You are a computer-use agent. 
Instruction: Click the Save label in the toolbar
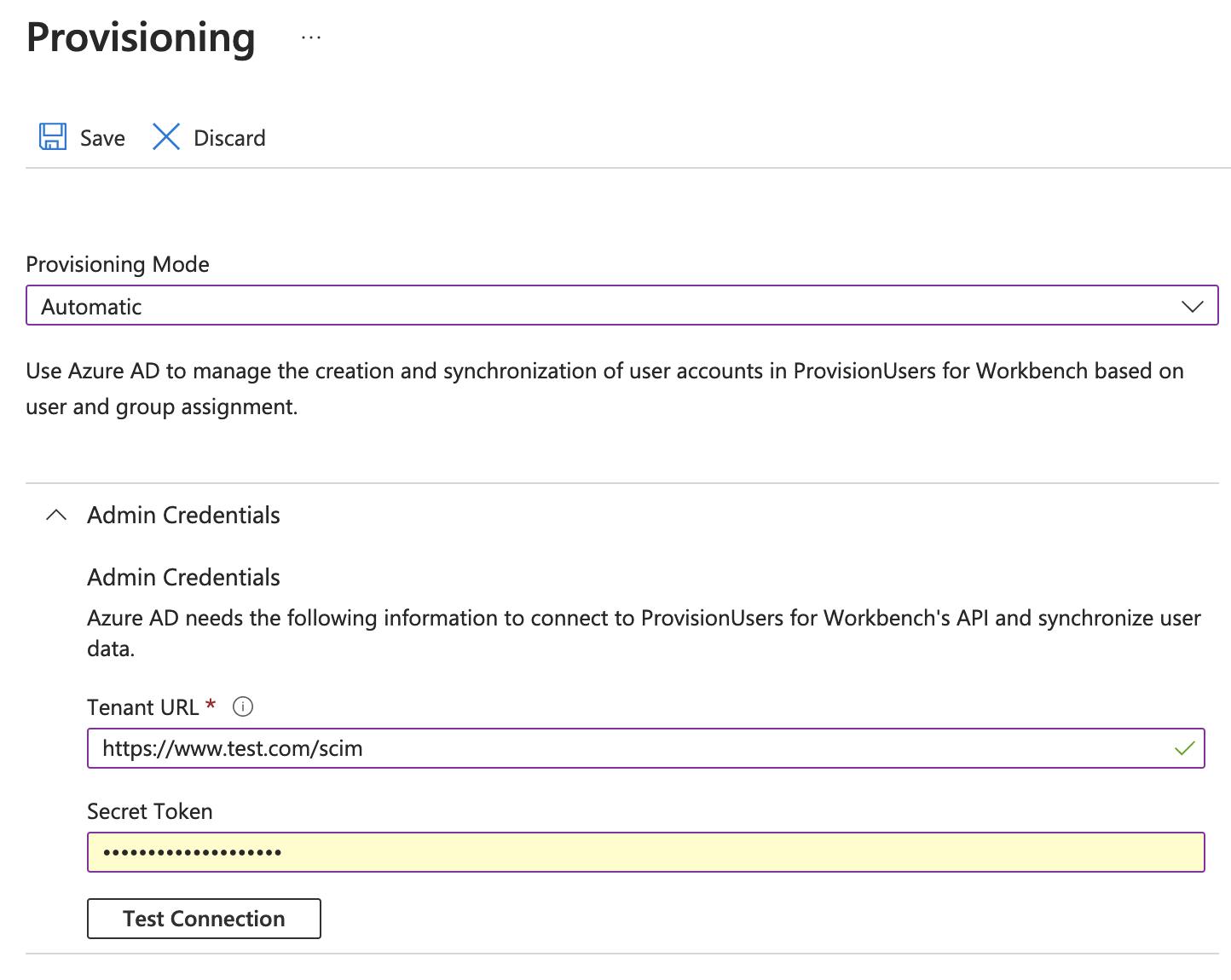102,138
